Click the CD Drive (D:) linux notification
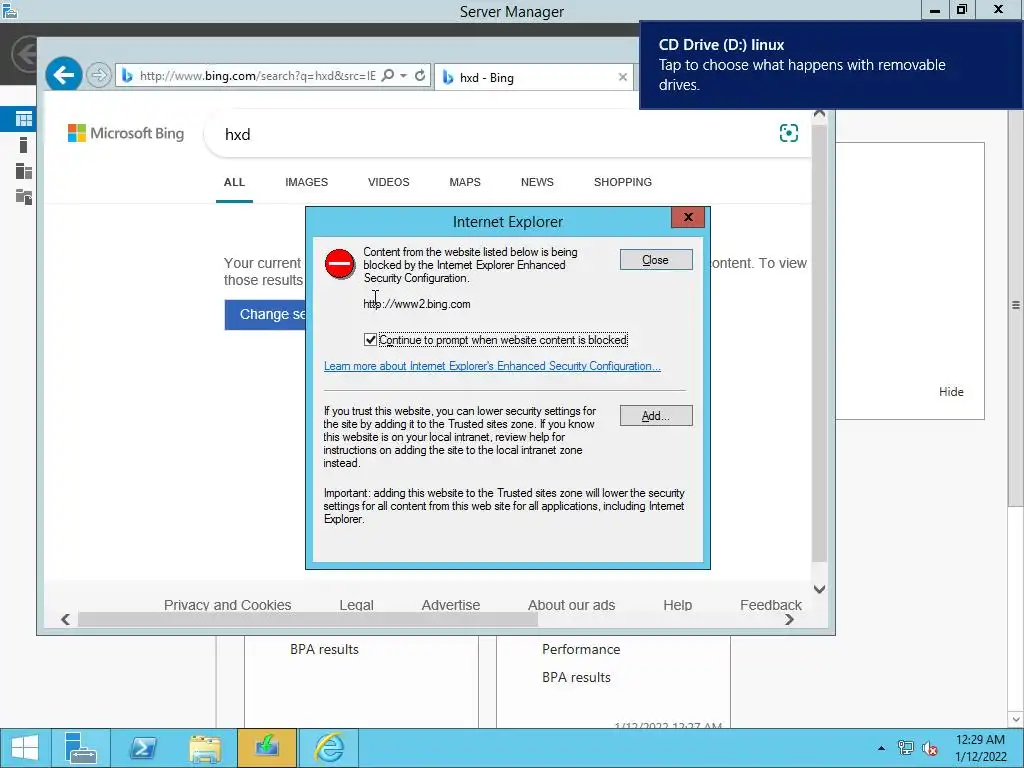Image resolution: width=1024 pixels, height=768 pixels. click(831, 65)
